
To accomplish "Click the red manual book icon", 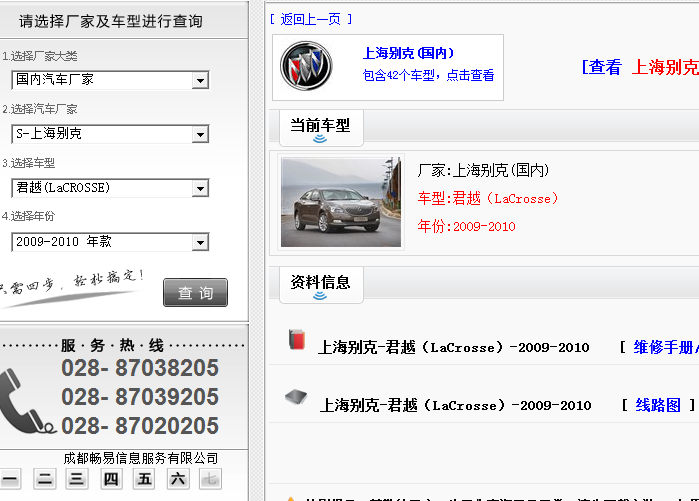I will tap(296, 340).
